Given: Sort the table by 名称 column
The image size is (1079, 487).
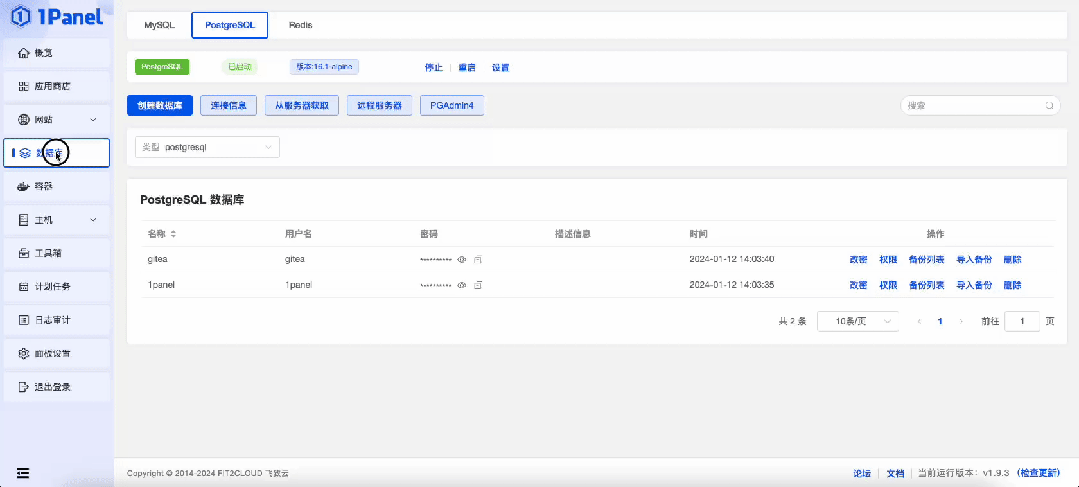Looking at the screenshot, I should point(173,234).
